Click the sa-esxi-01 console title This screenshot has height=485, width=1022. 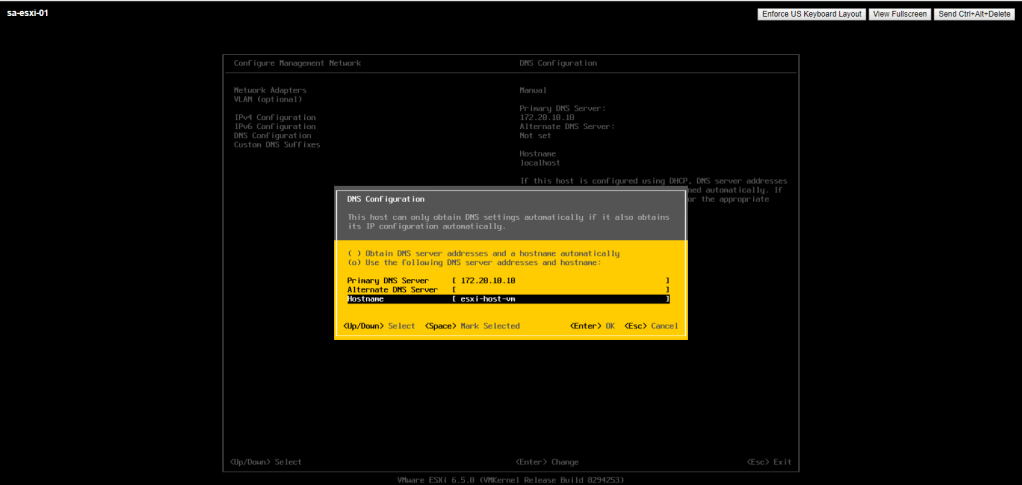coord(27,14)
